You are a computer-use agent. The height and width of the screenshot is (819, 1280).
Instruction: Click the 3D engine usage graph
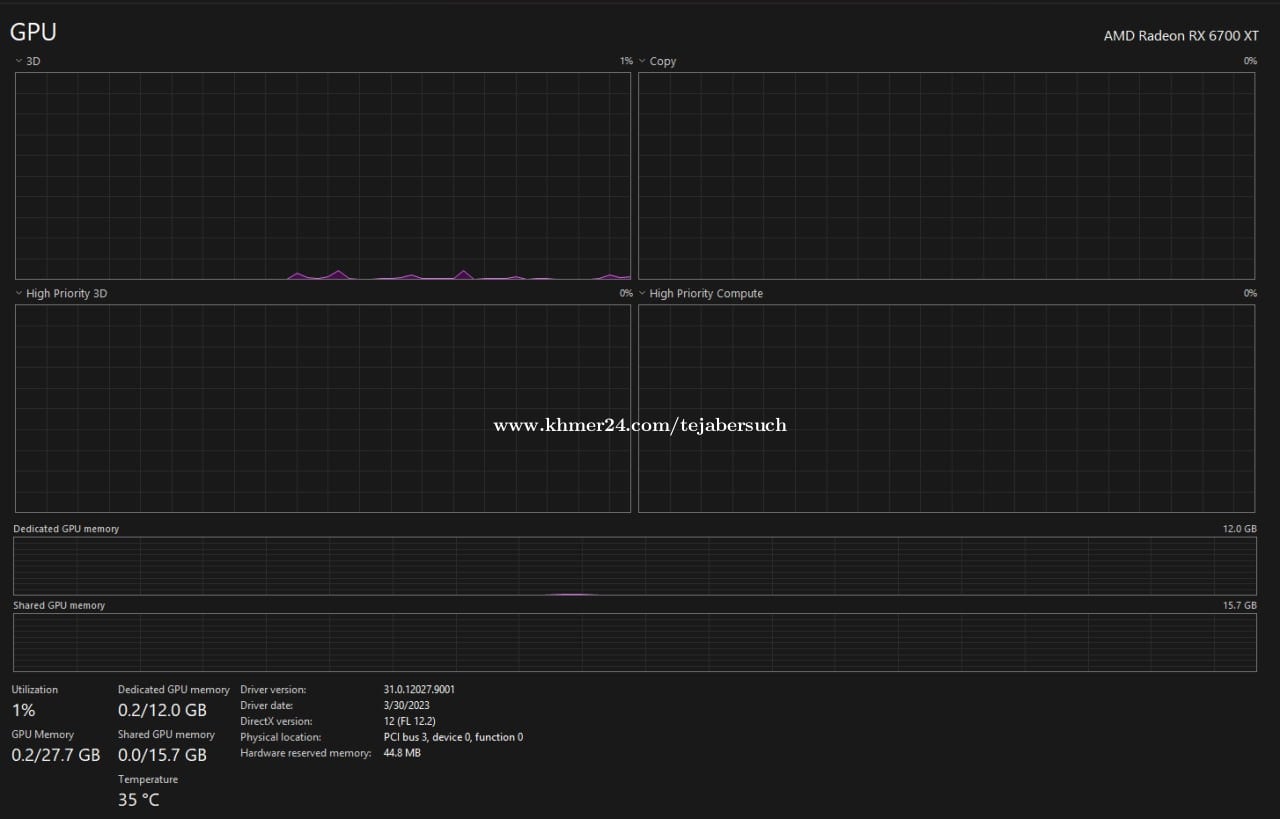click(323, 176)
